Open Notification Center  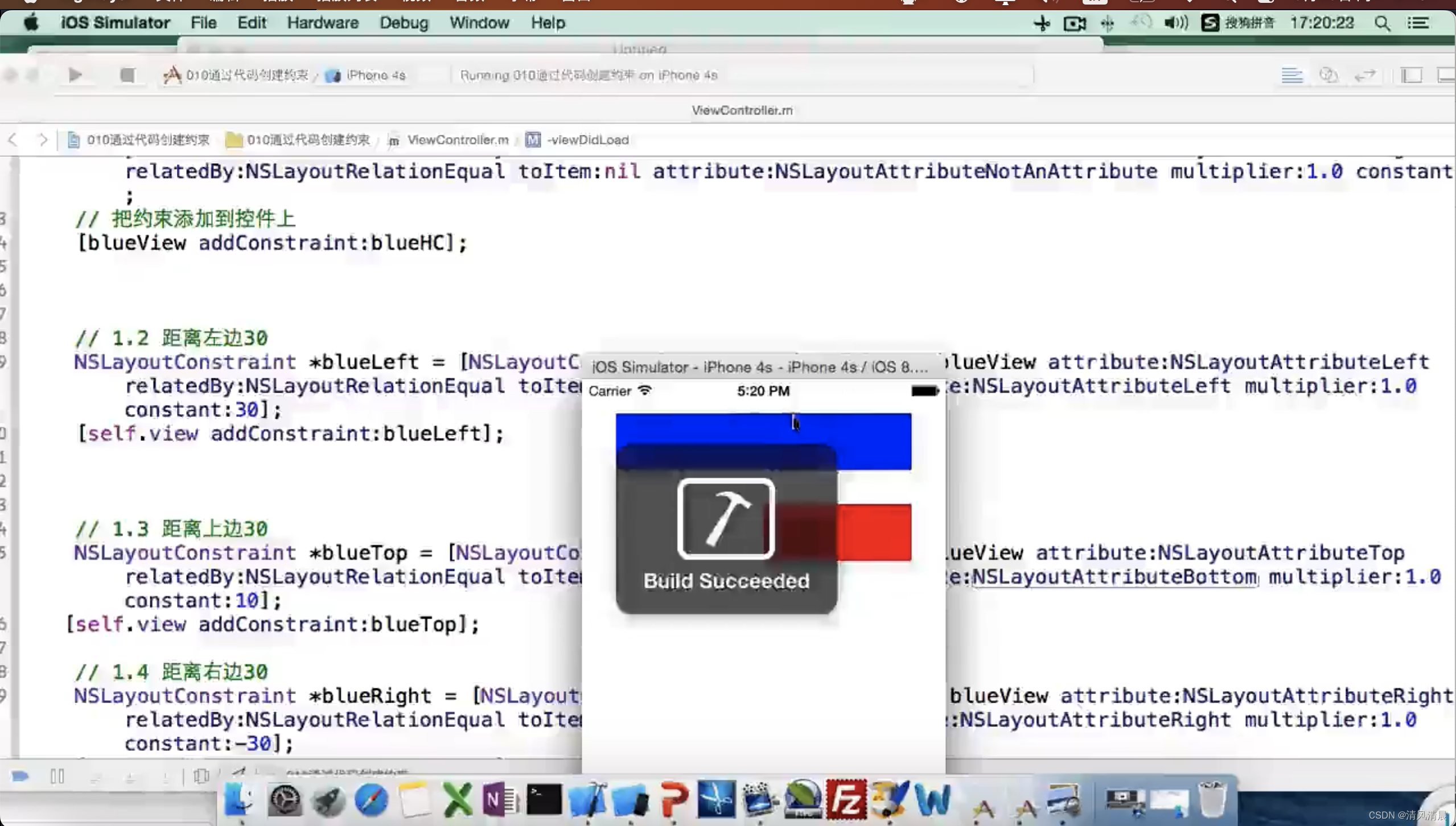pyautogui.click(x=1418, y=23)
